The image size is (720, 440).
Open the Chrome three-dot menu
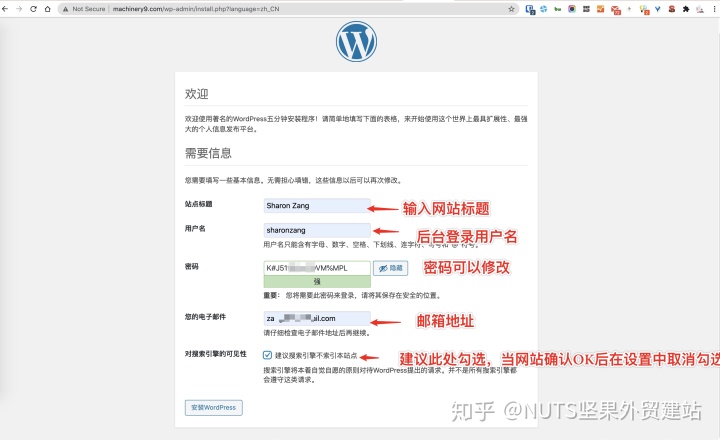click(x=714, y=9)
